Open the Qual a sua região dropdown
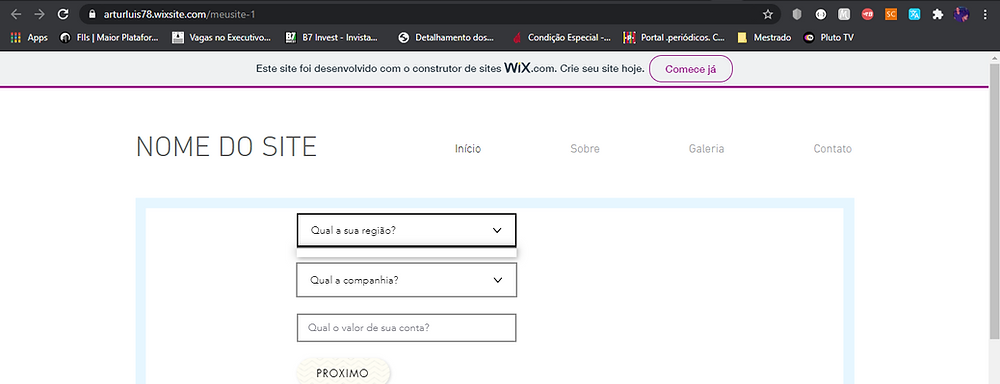This screenshot has height=384, width=1000. 406,230
